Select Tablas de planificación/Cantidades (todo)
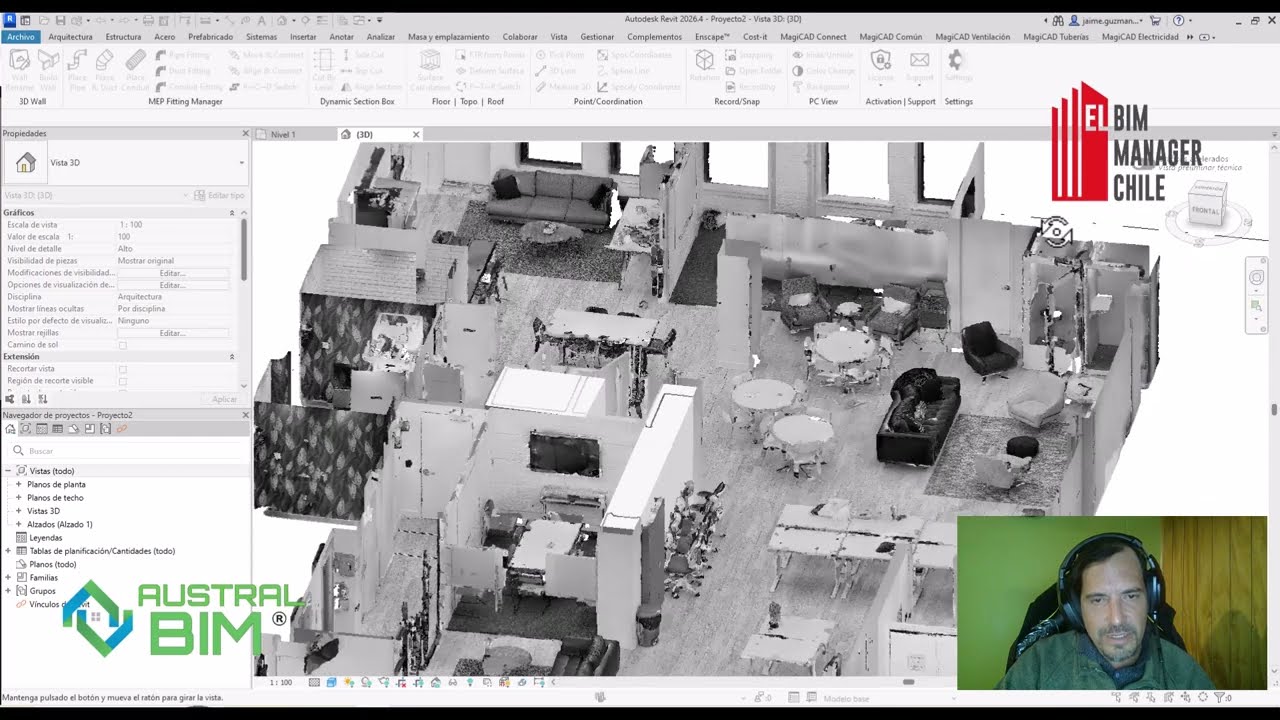Image resolution: width=1280 pixels, height=720 pixels. coord(102,551)
